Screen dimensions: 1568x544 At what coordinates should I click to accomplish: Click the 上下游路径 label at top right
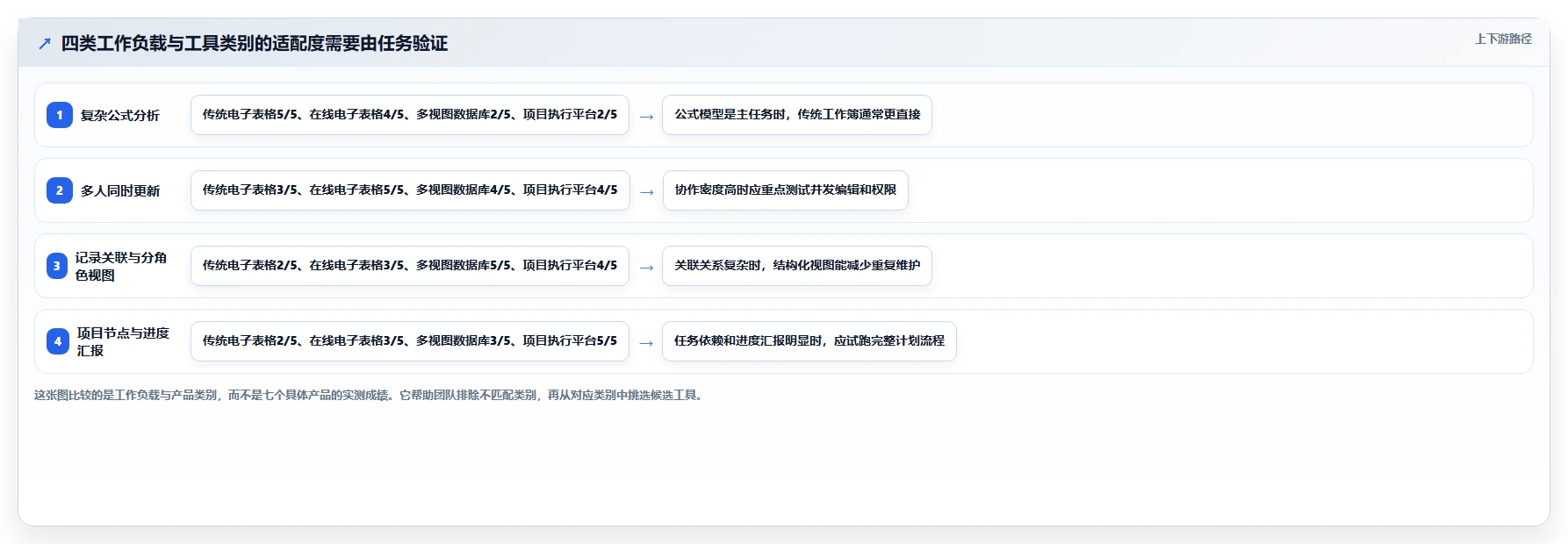[1503, 39]
